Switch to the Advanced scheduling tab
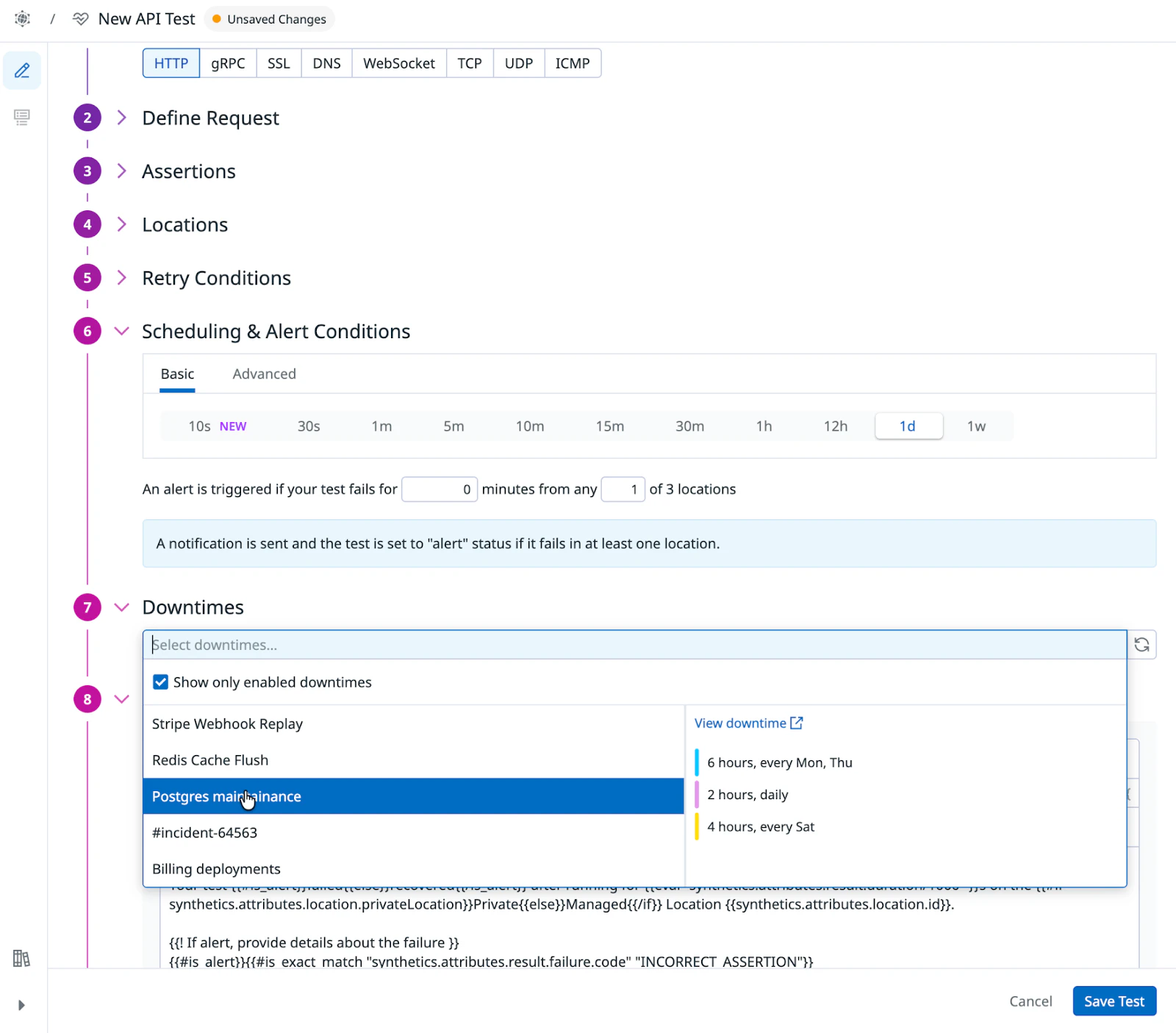The image size is (1176, 1033). click(264, 374)
